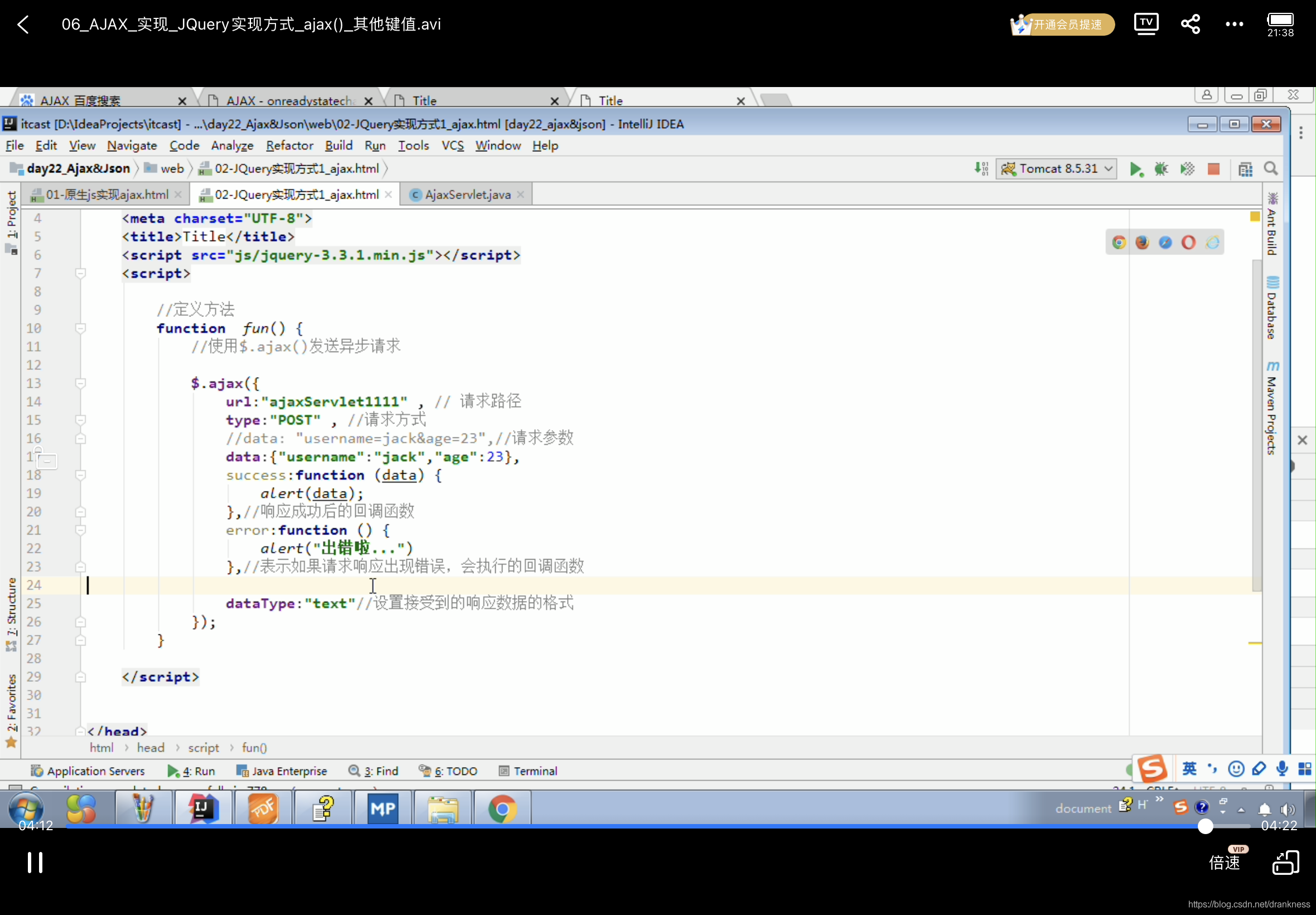The width and height of the screenshot is (1316, 915).
Task: Toggle screen rotation lock icon
Action: point(1286,862)
